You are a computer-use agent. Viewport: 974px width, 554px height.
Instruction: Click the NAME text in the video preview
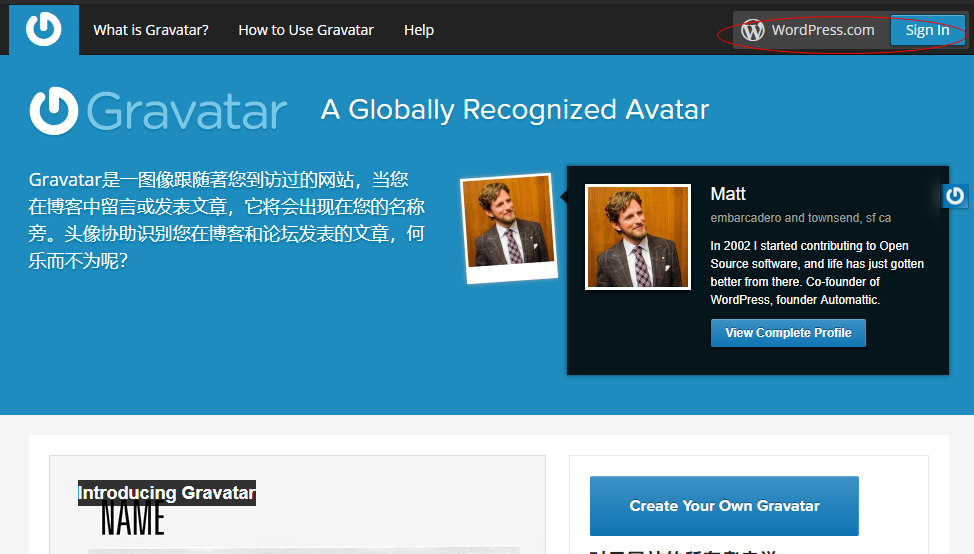pos(133,519)
